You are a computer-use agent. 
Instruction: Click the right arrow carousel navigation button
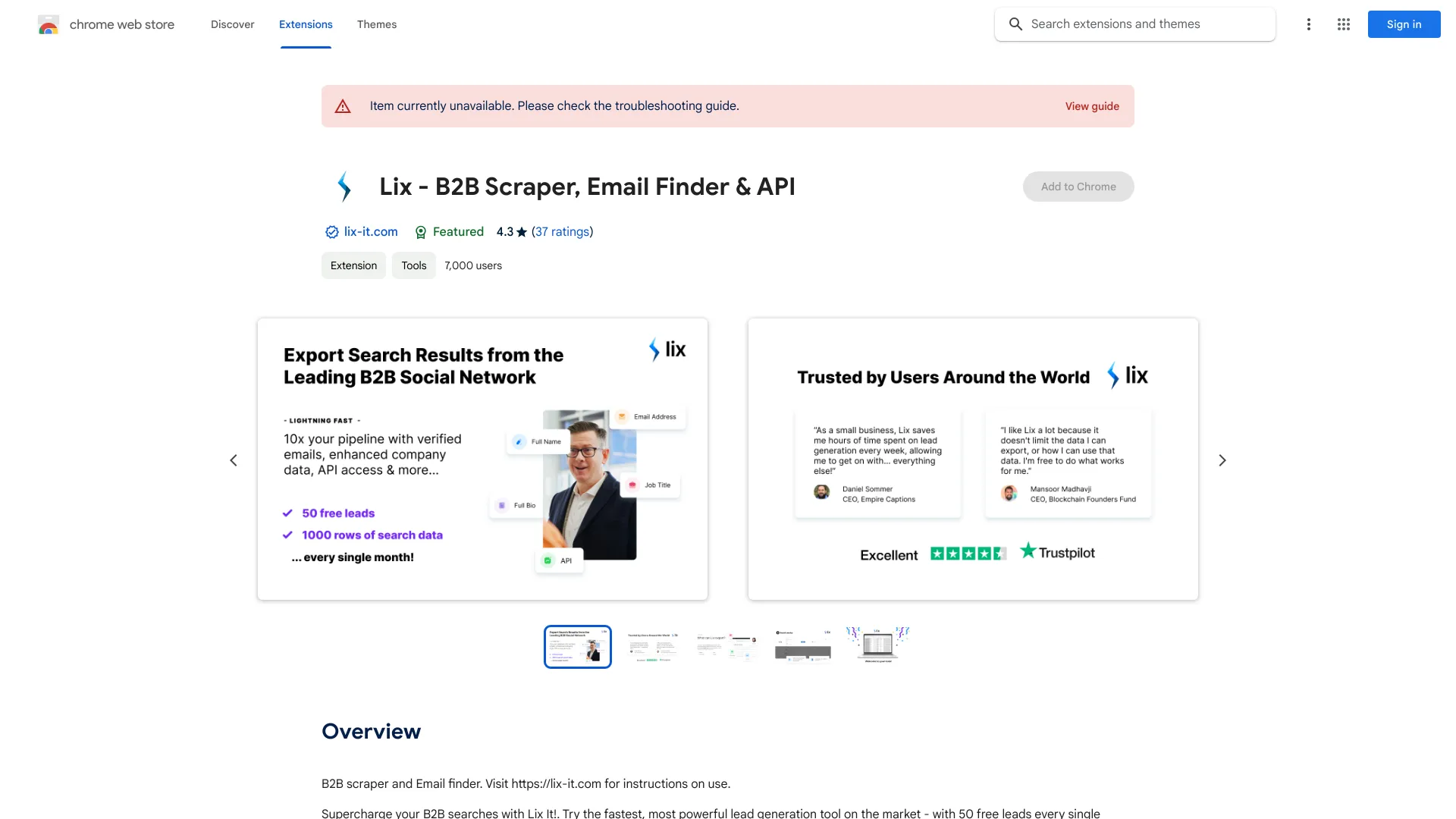1221,460
